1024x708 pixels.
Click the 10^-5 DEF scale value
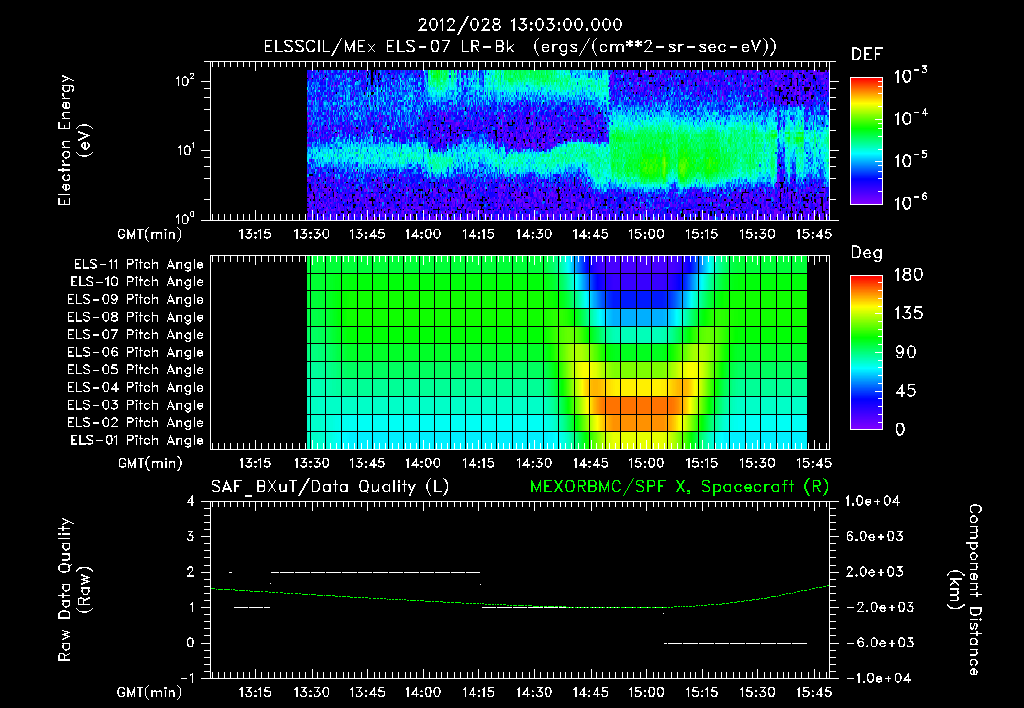pos(910,159)
